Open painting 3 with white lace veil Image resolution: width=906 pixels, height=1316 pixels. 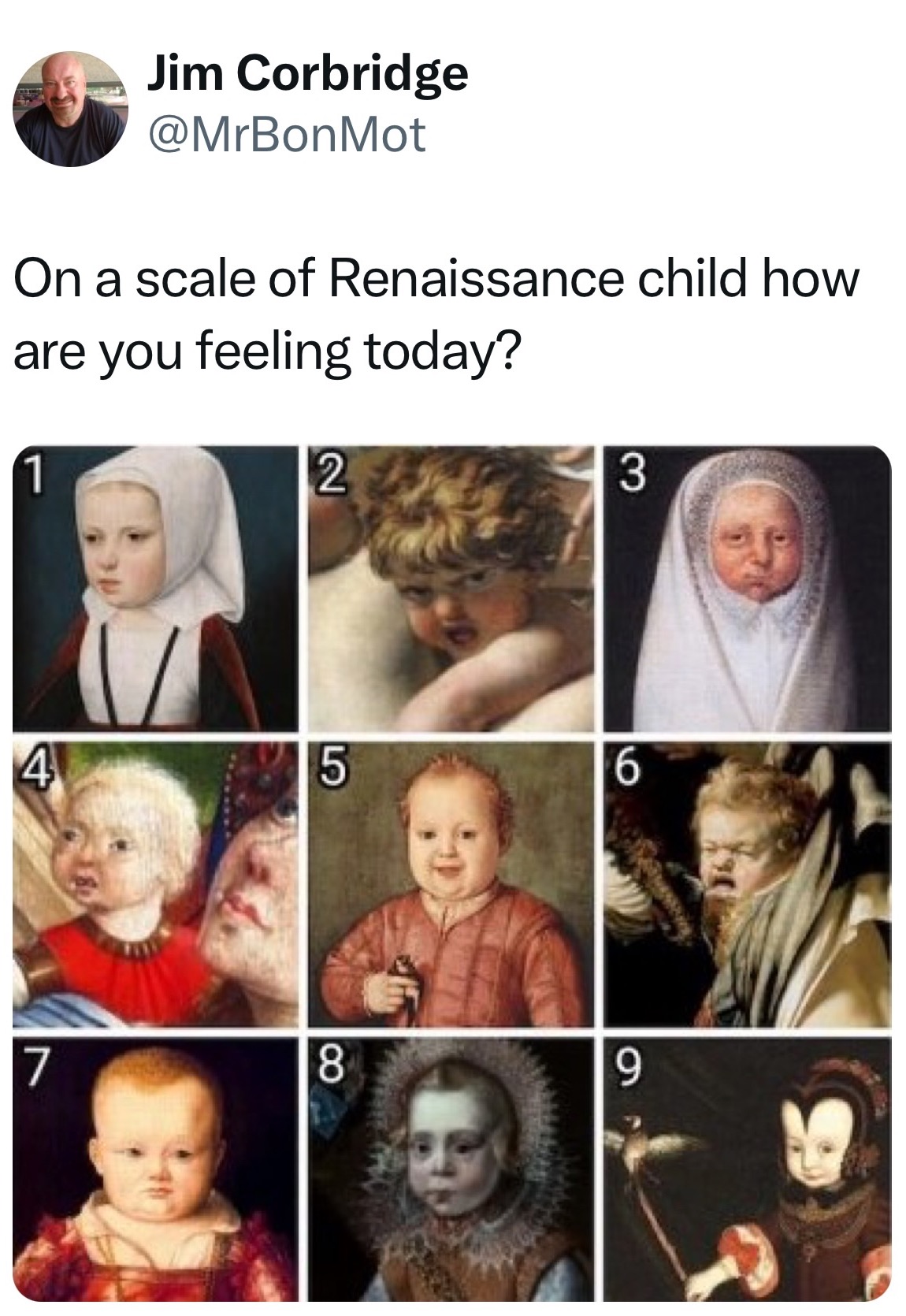747,589
